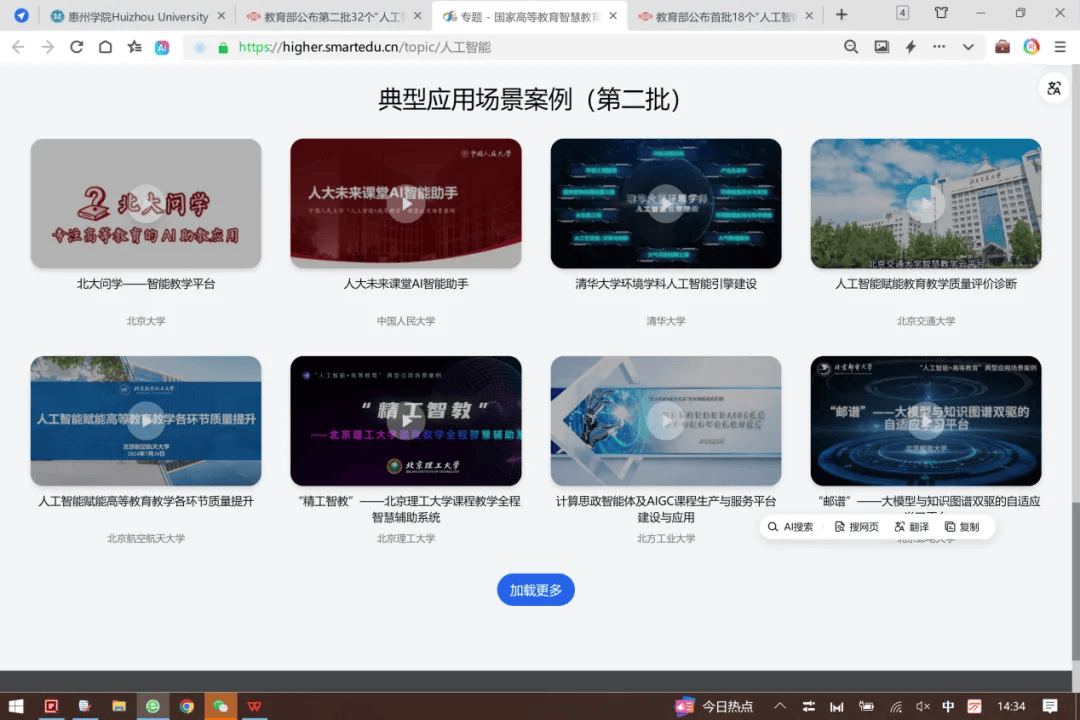Select AI搜索 in the text selection popup
Image resolution: width=1080 pixels, height=720 pixels.
tap(793, 526)
